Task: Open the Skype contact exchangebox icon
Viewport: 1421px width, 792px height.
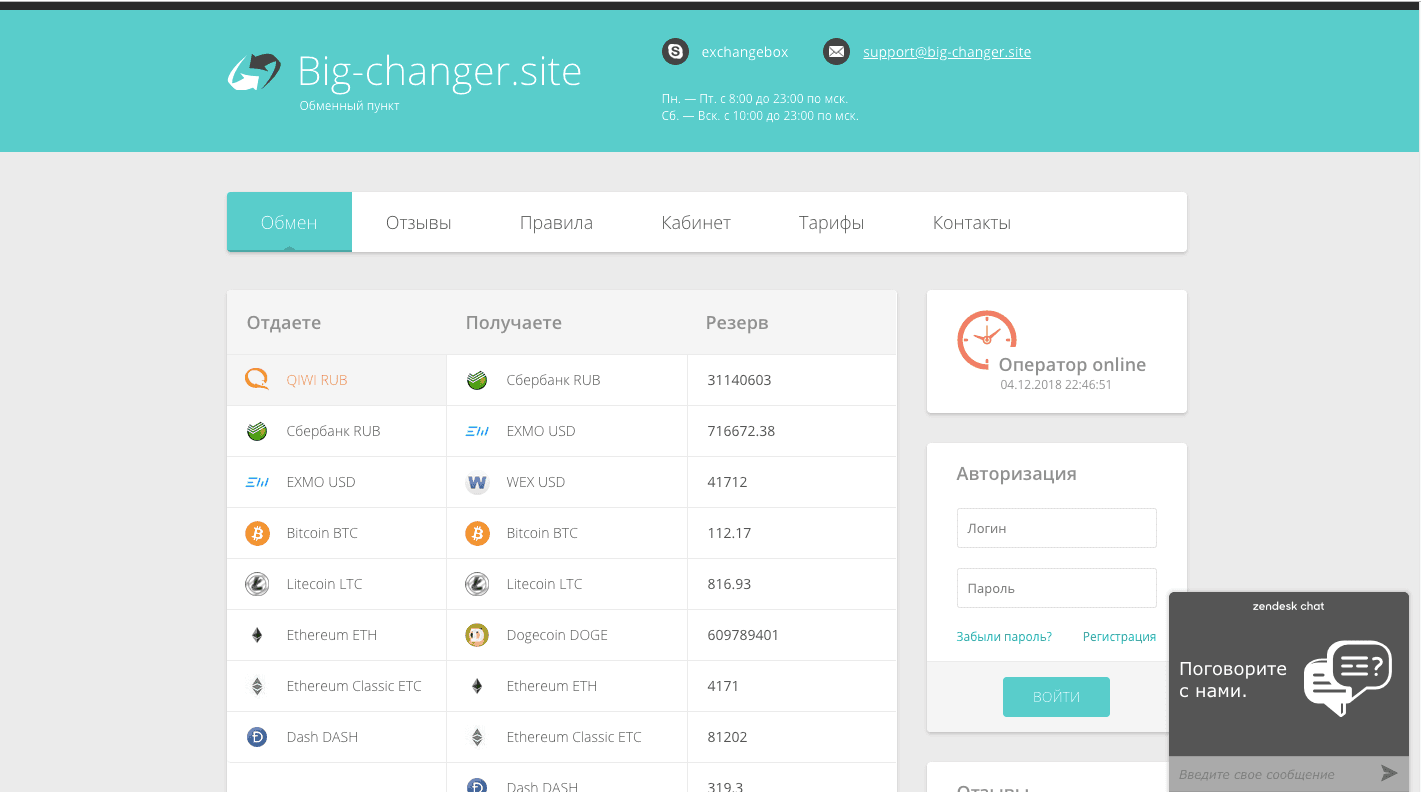Action: [x=675, y=51]
